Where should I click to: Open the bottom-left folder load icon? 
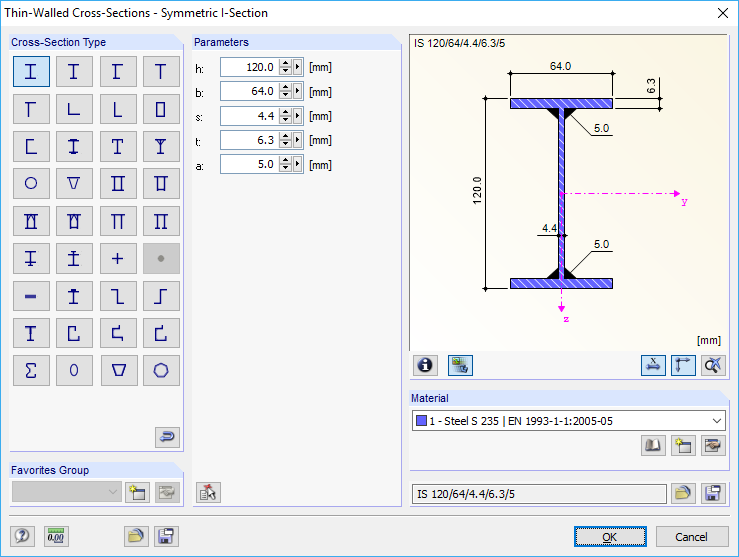136,536
